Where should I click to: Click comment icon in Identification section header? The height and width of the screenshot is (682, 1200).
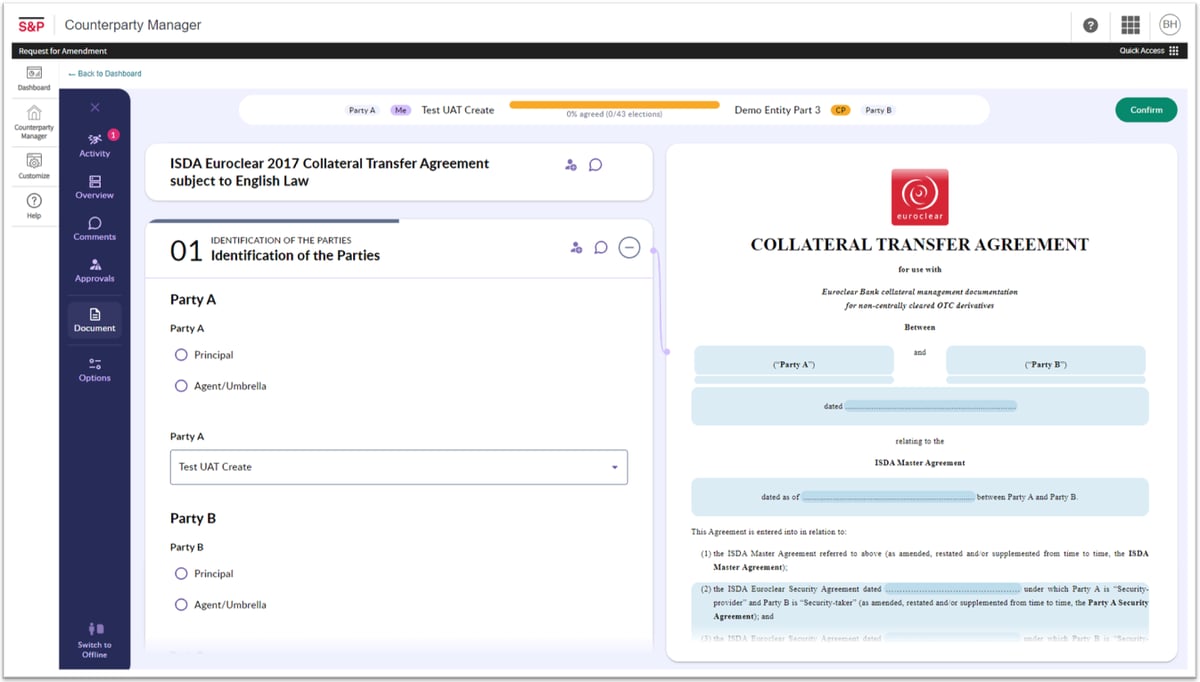601,247
